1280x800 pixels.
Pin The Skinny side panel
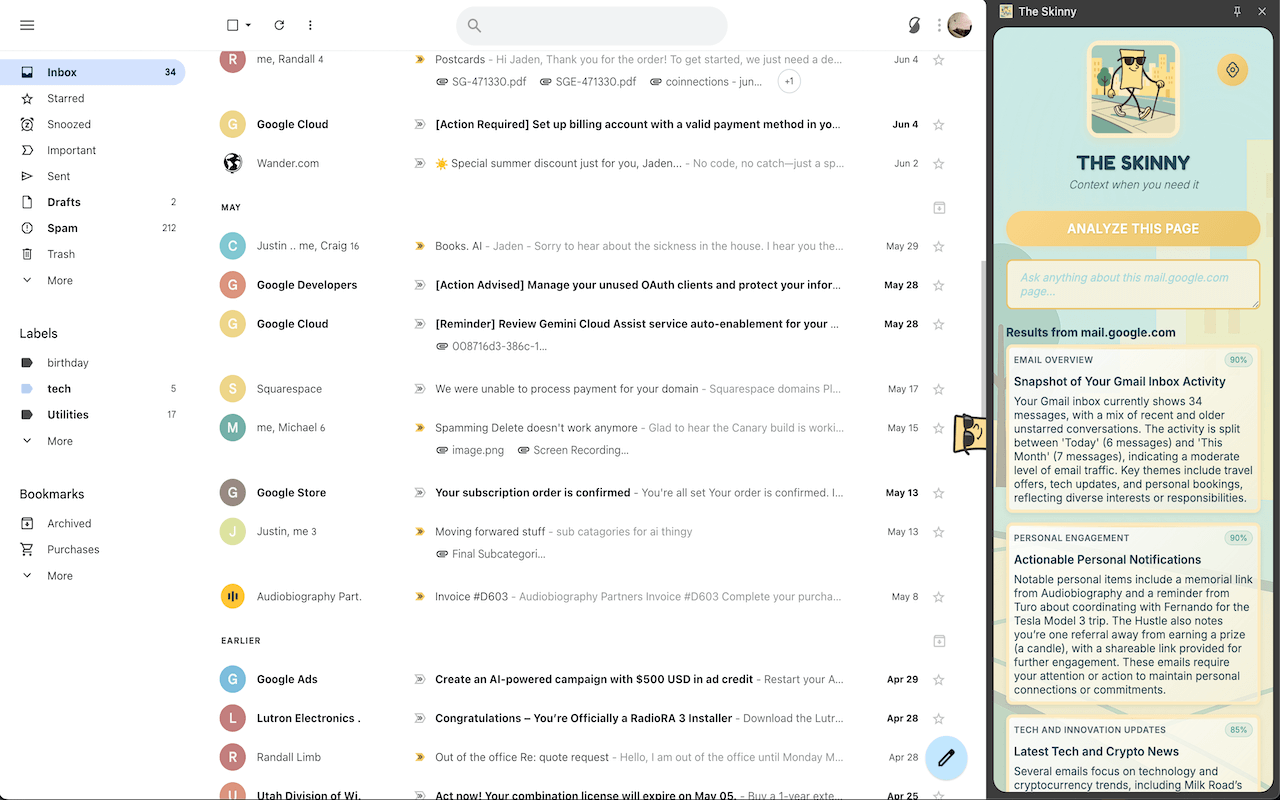pyautogui.click(x=1237, y=11)
